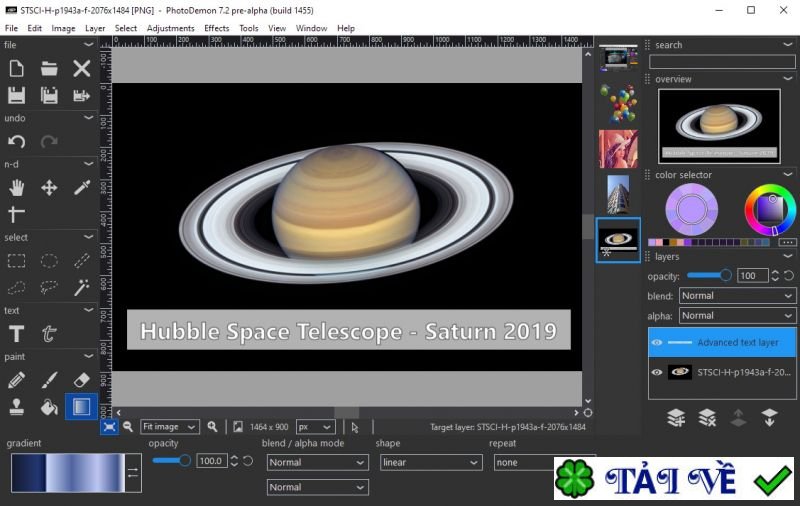
Task: Click the Save file button
Action: pos(16,96)
